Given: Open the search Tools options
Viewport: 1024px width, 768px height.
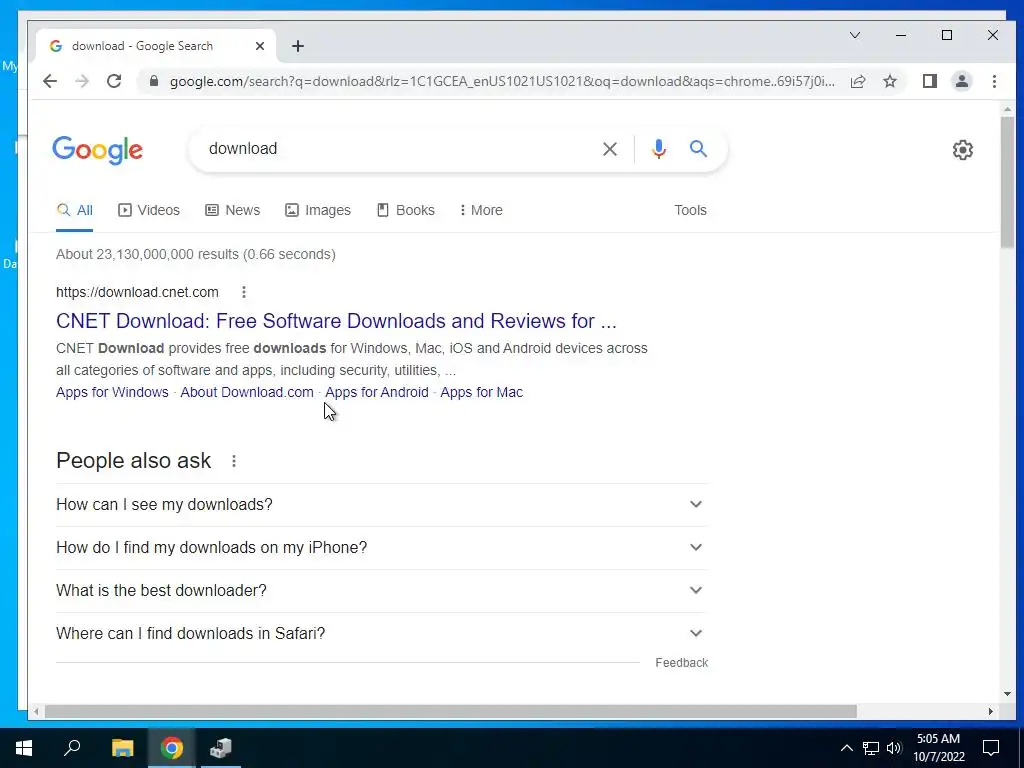Looking at the screenshot, I should (x=690, y=210).
